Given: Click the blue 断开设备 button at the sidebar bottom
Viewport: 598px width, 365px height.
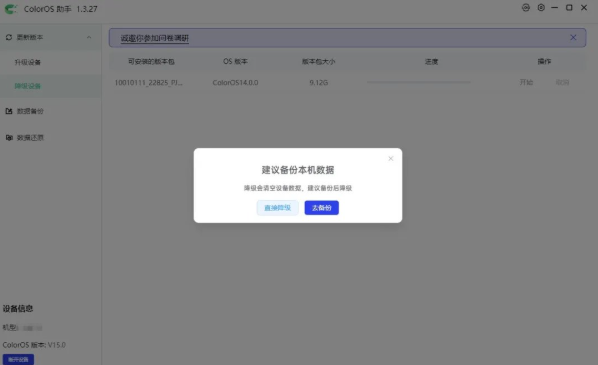Looking at the screenshot, I should click(x=18, y=359).
